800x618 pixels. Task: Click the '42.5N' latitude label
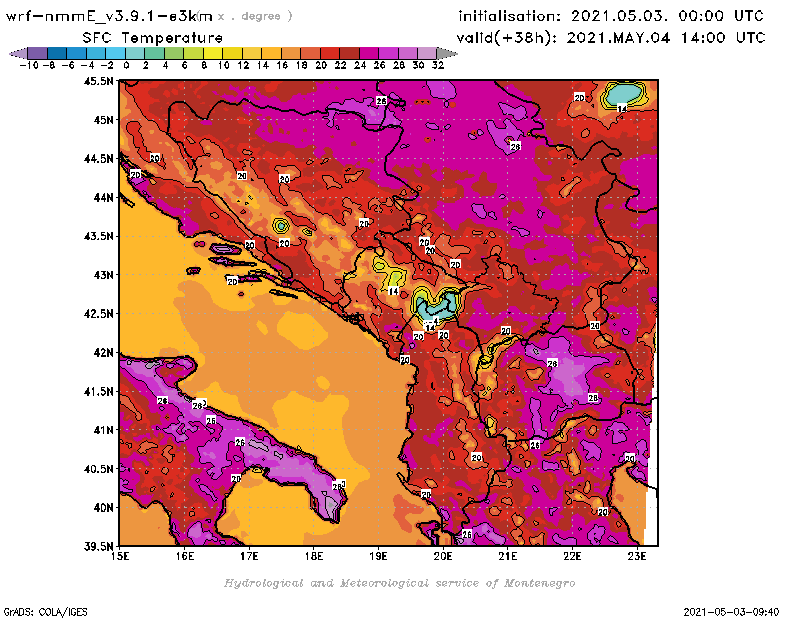pos(98,314)
